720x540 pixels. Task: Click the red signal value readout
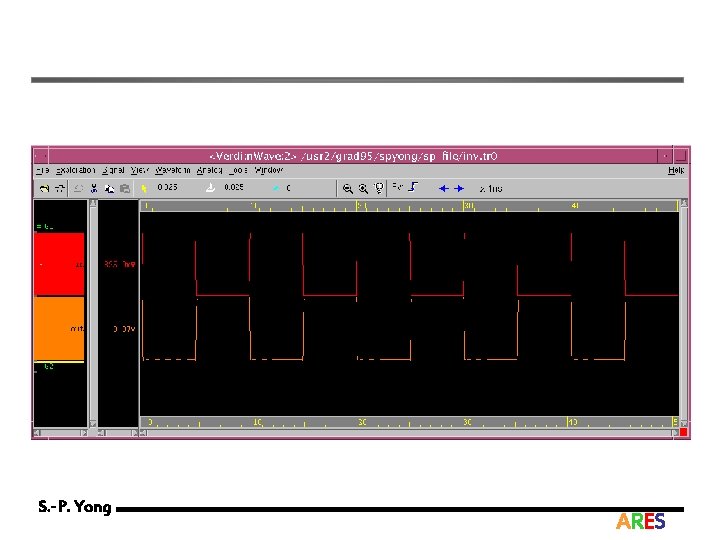click(x=119, y=264)
